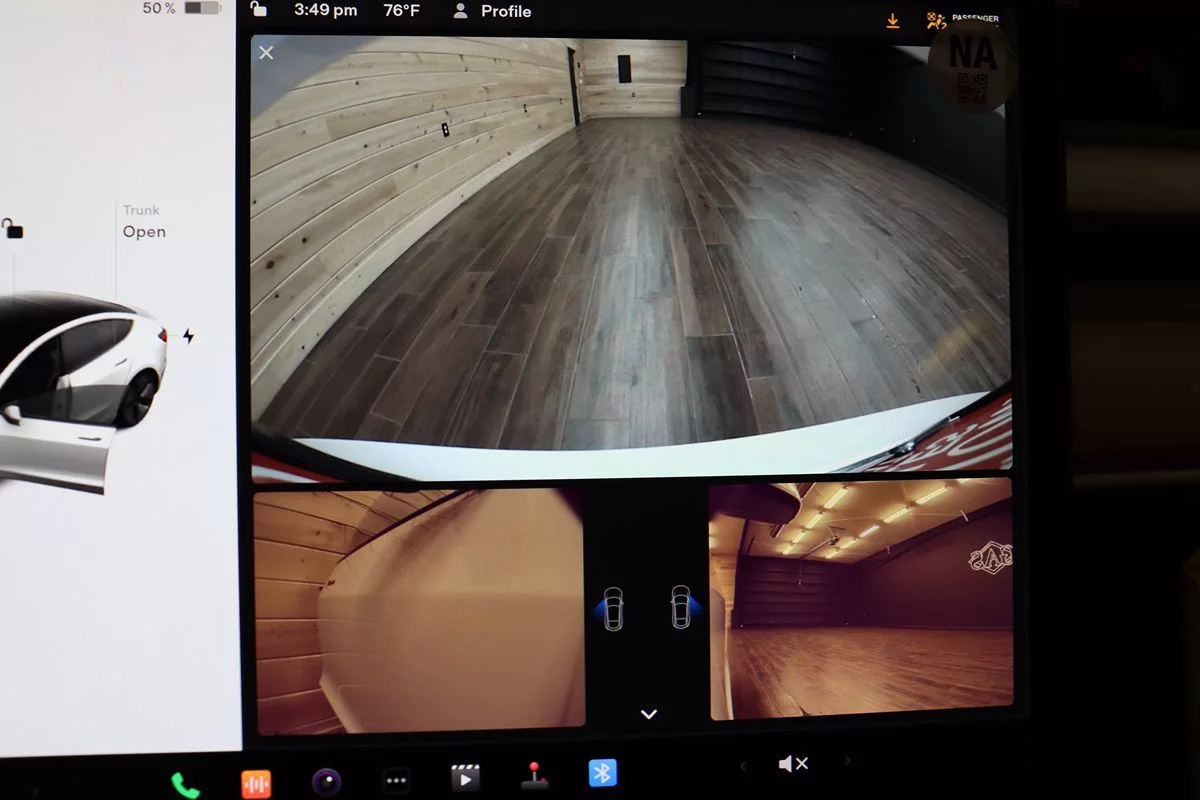Open the all apps three-dot launcher
1200x800 pixels.
pos(396,780)
